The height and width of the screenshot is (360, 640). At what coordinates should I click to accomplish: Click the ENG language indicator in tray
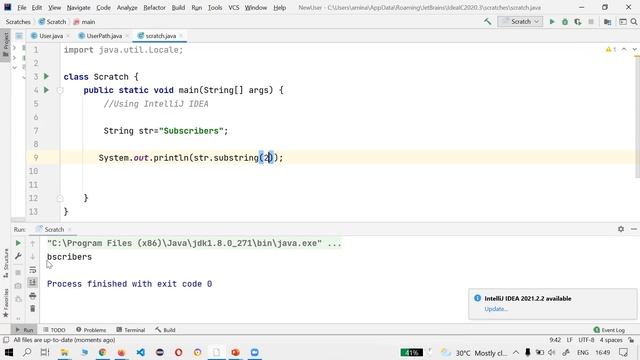coord(582,352)
